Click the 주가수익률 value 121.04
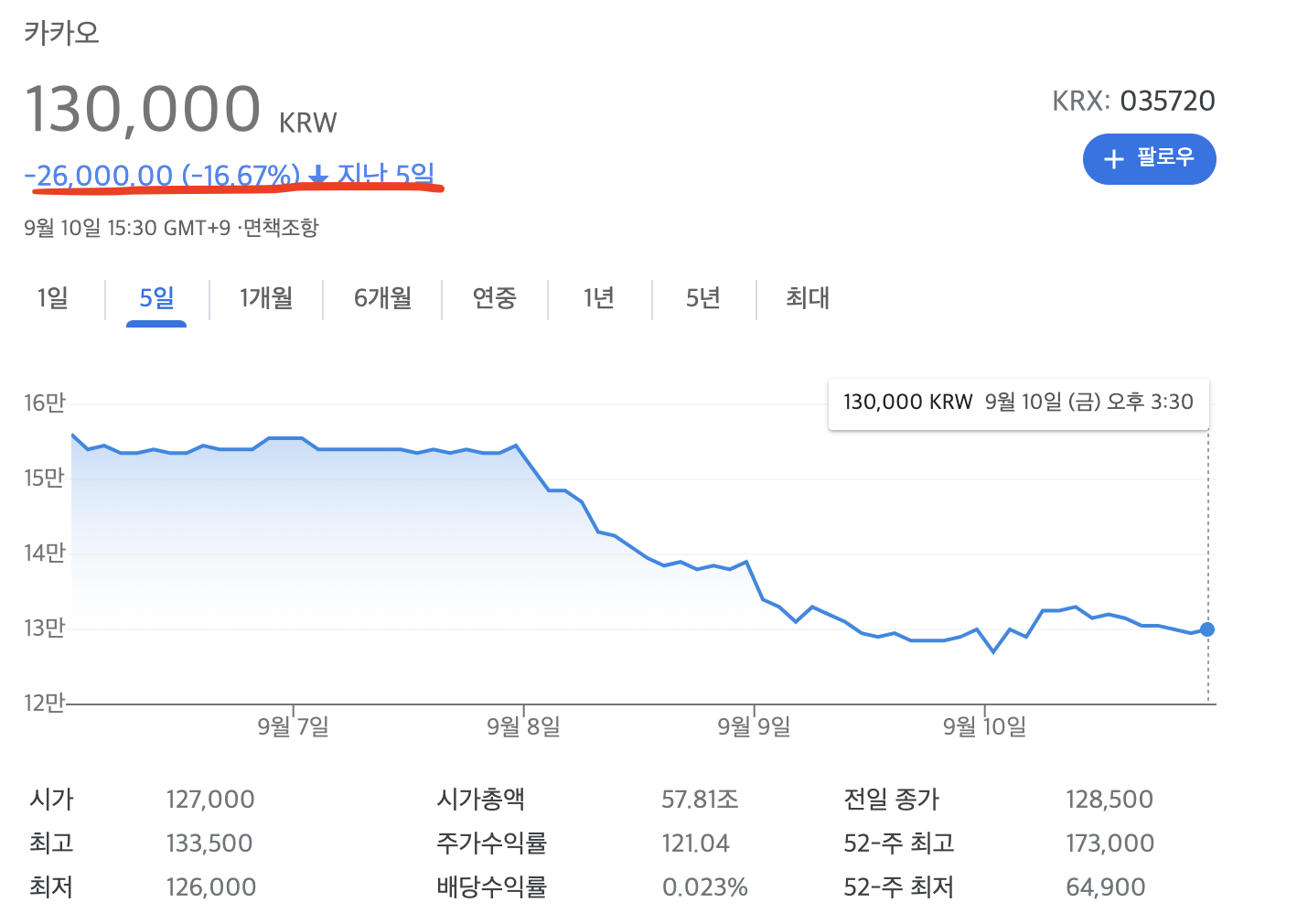The image size is (1297, 924). point(696,843)
